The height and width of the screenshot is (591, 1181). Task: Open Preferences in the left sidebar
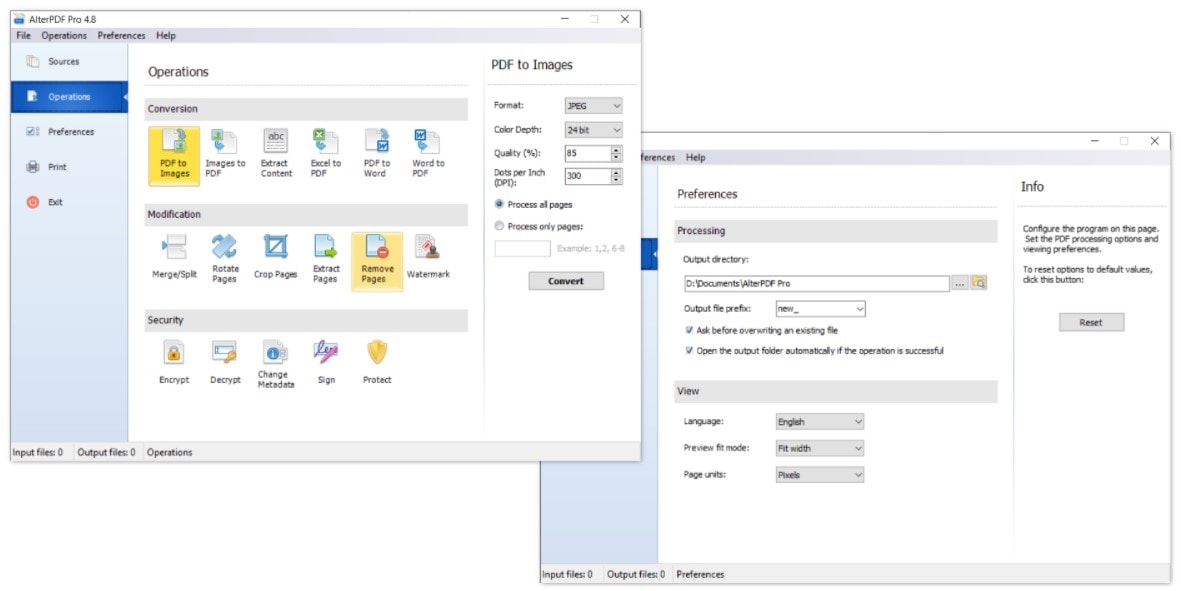(69, 132)
